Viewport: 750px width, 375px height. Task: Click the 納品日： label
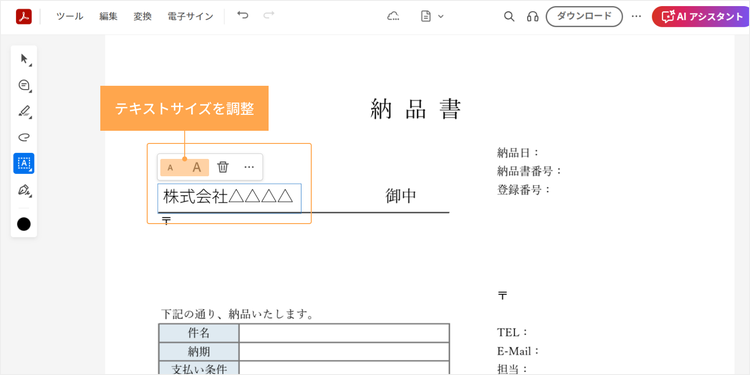click(x=518, y=153)
